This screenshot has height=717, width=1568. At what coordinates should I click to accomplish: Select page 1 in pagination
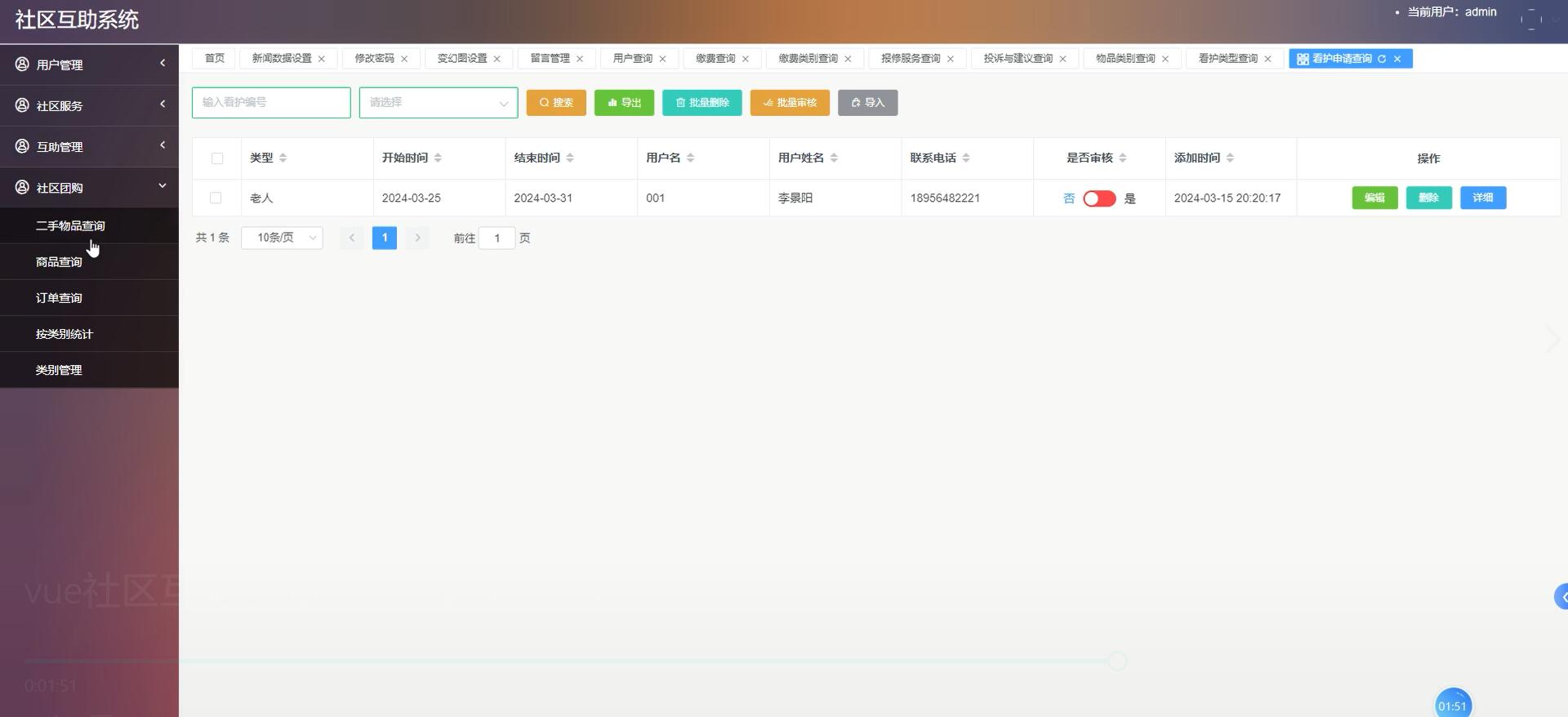click(x=385, y=238)
